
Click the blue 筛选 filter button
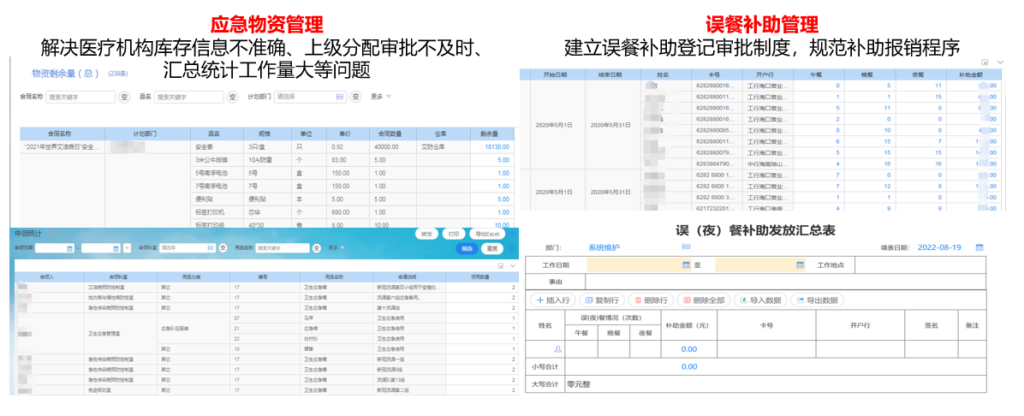(464, 247)
